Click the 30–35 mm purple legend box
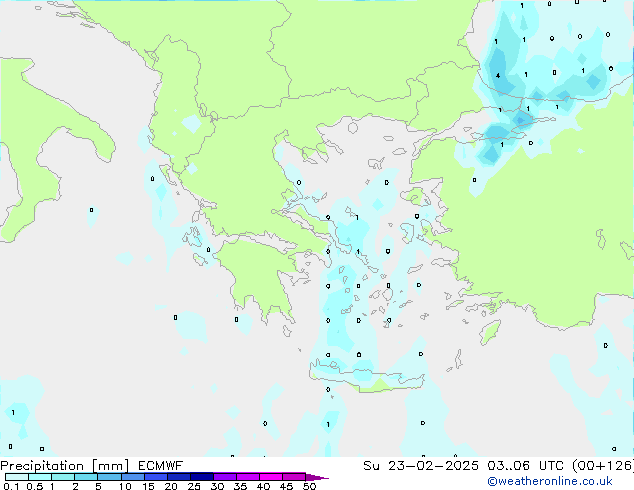Screen dimensions: 634x490 [x=224, y=477]
